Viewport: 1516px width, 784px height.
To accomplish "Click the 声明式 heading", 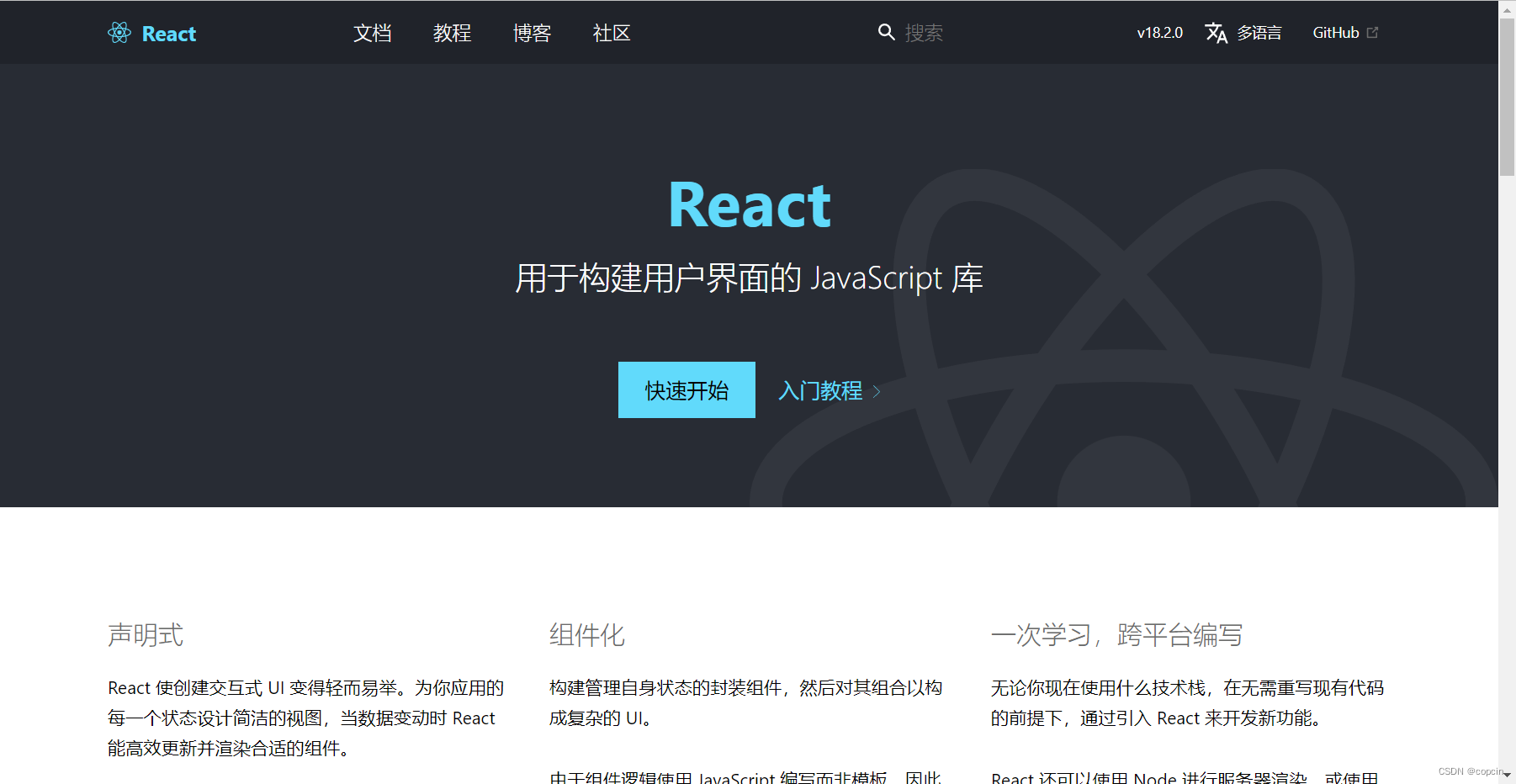I will [146, 635].
